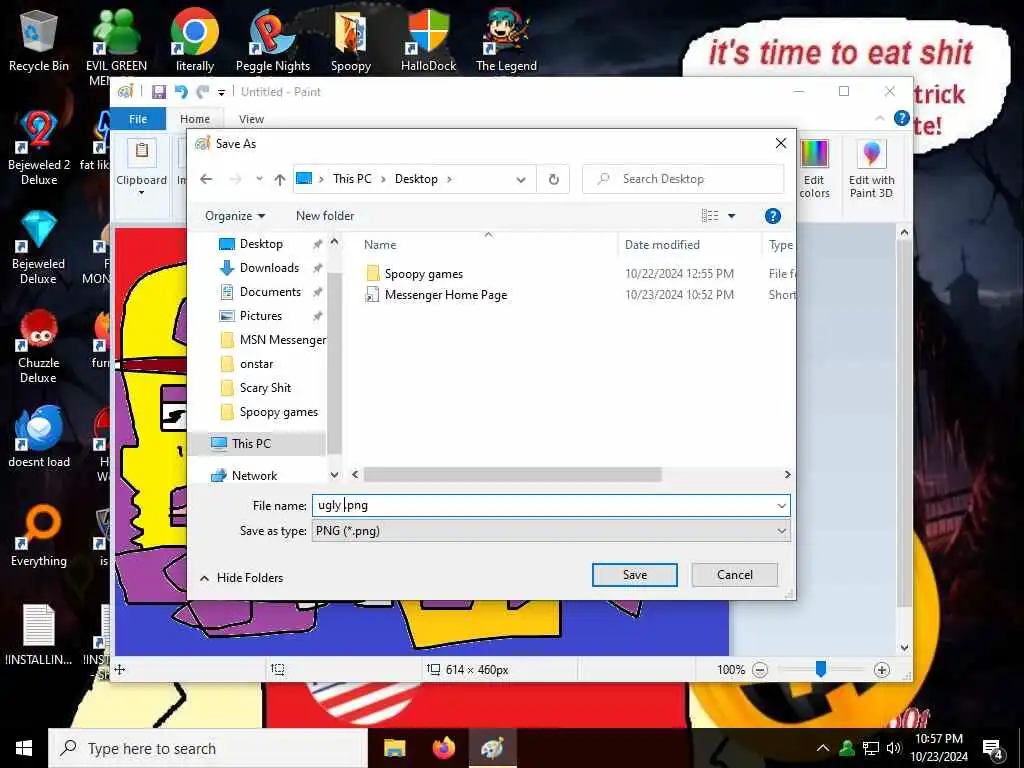Open Edit colors in Paint ribbon

pos(814,168)
